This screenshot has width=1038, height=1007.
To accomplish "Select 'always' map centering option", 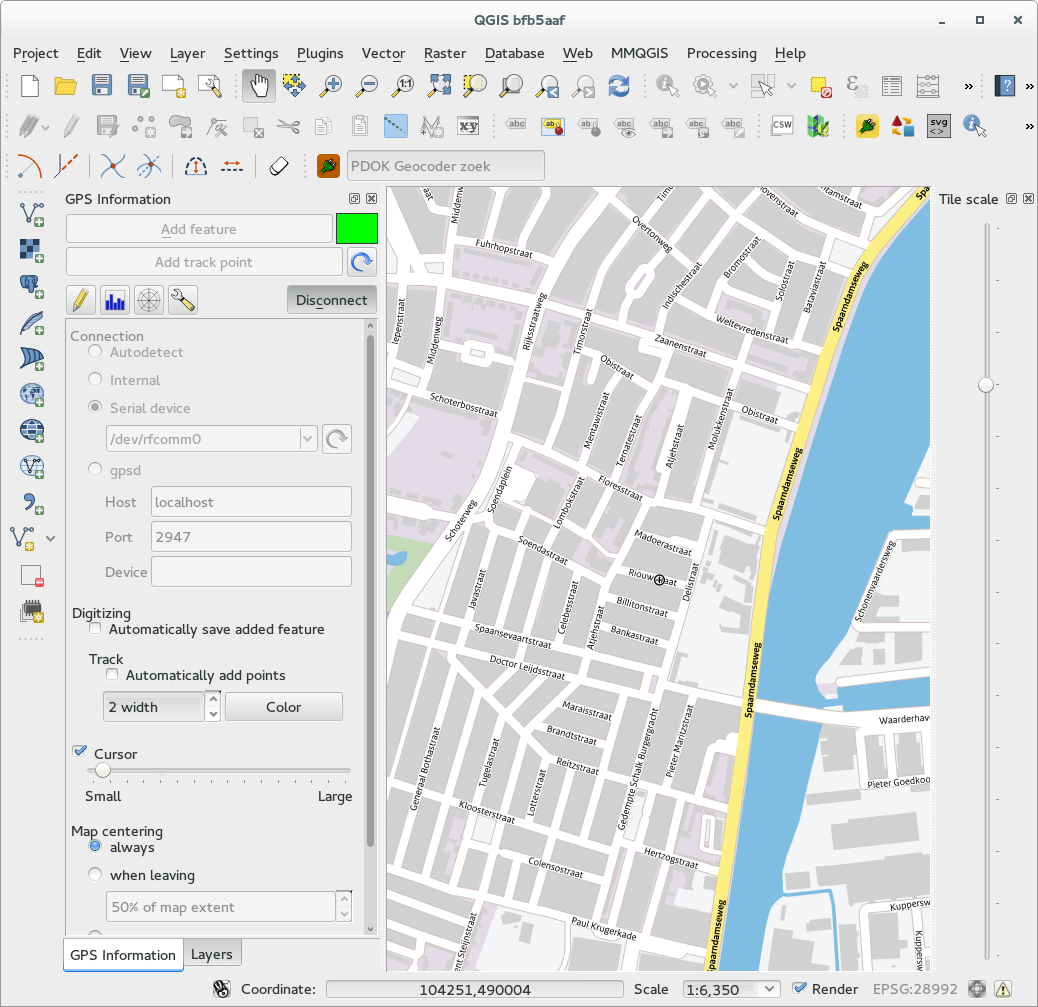I will [x=95, y=846].
